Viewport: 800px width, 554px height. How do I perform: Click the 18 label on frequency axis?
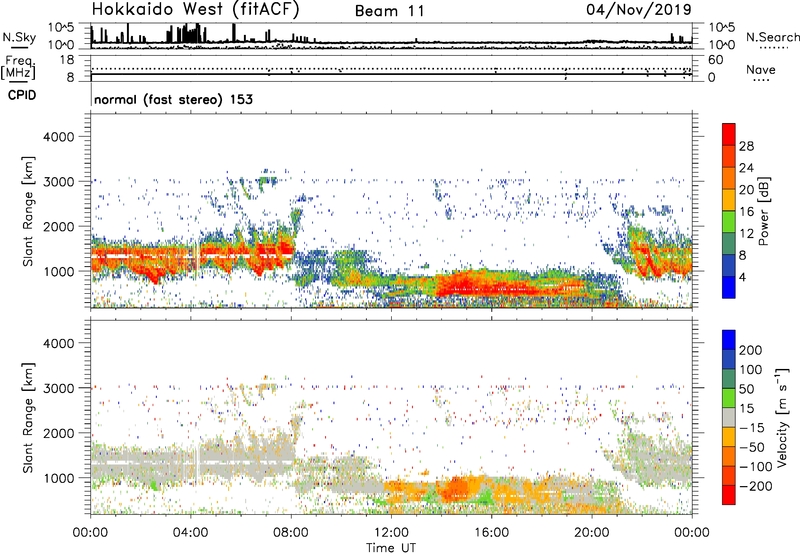(67, 60)
